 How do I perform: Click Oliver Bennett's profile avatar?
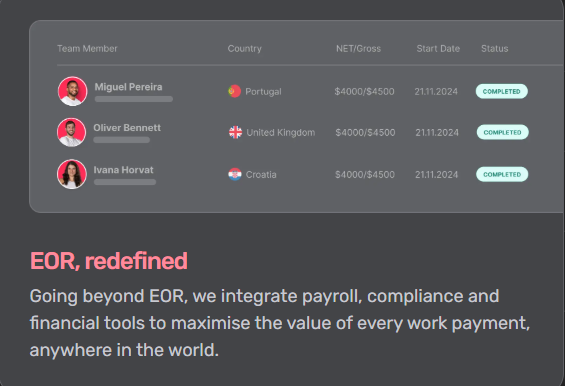[x=72, y=132]
